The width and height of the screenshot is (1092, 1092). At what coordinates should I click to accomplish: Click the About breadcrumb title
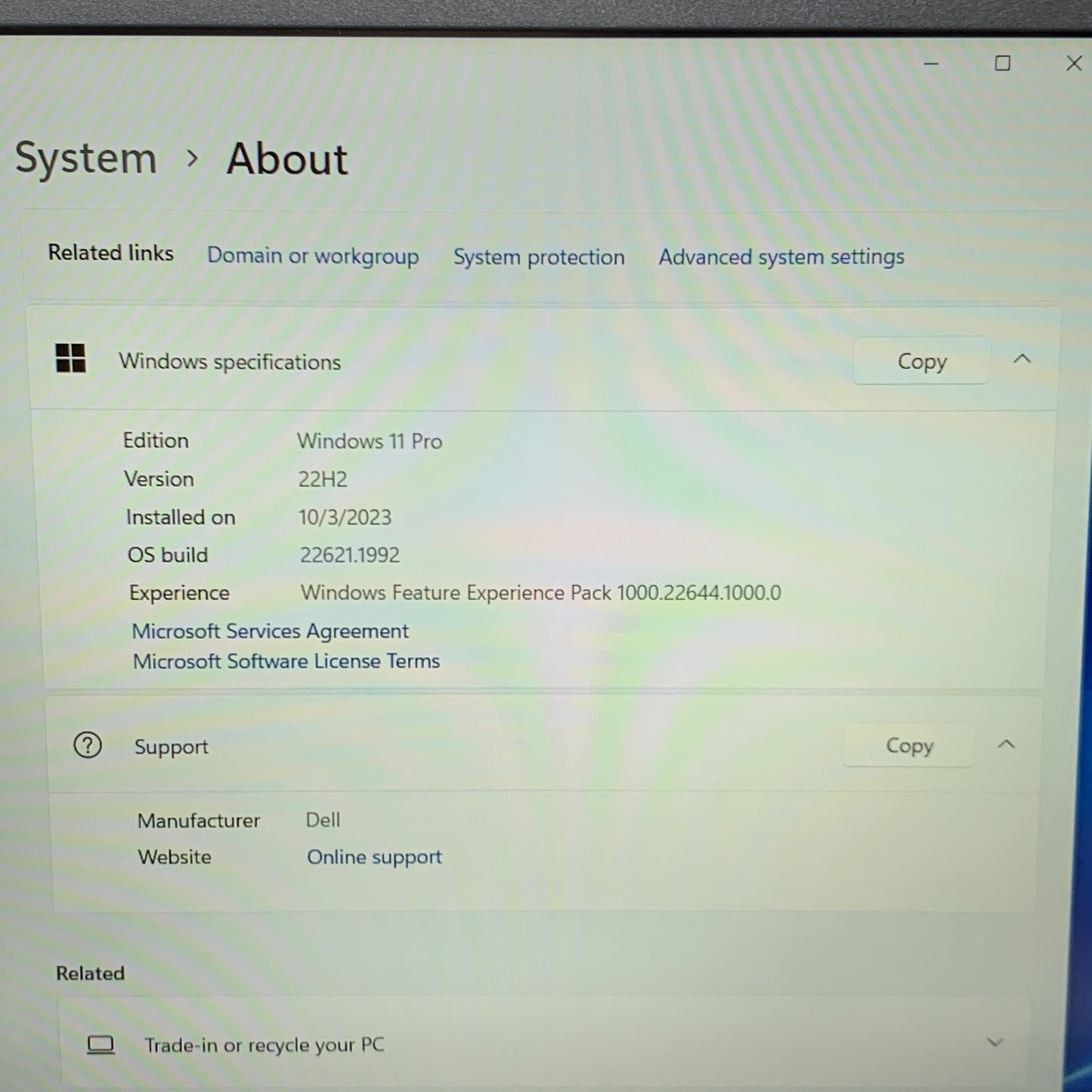point(287,159)
